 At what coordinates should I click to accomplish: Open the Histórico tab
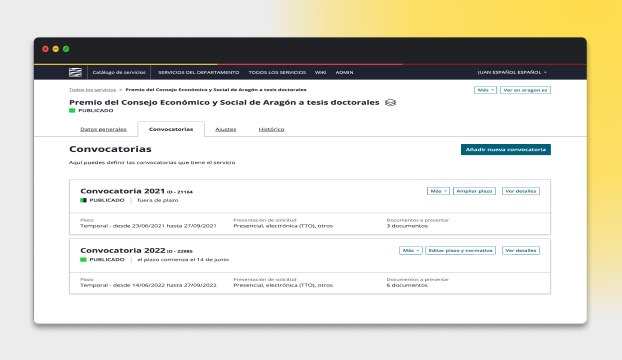271,129
